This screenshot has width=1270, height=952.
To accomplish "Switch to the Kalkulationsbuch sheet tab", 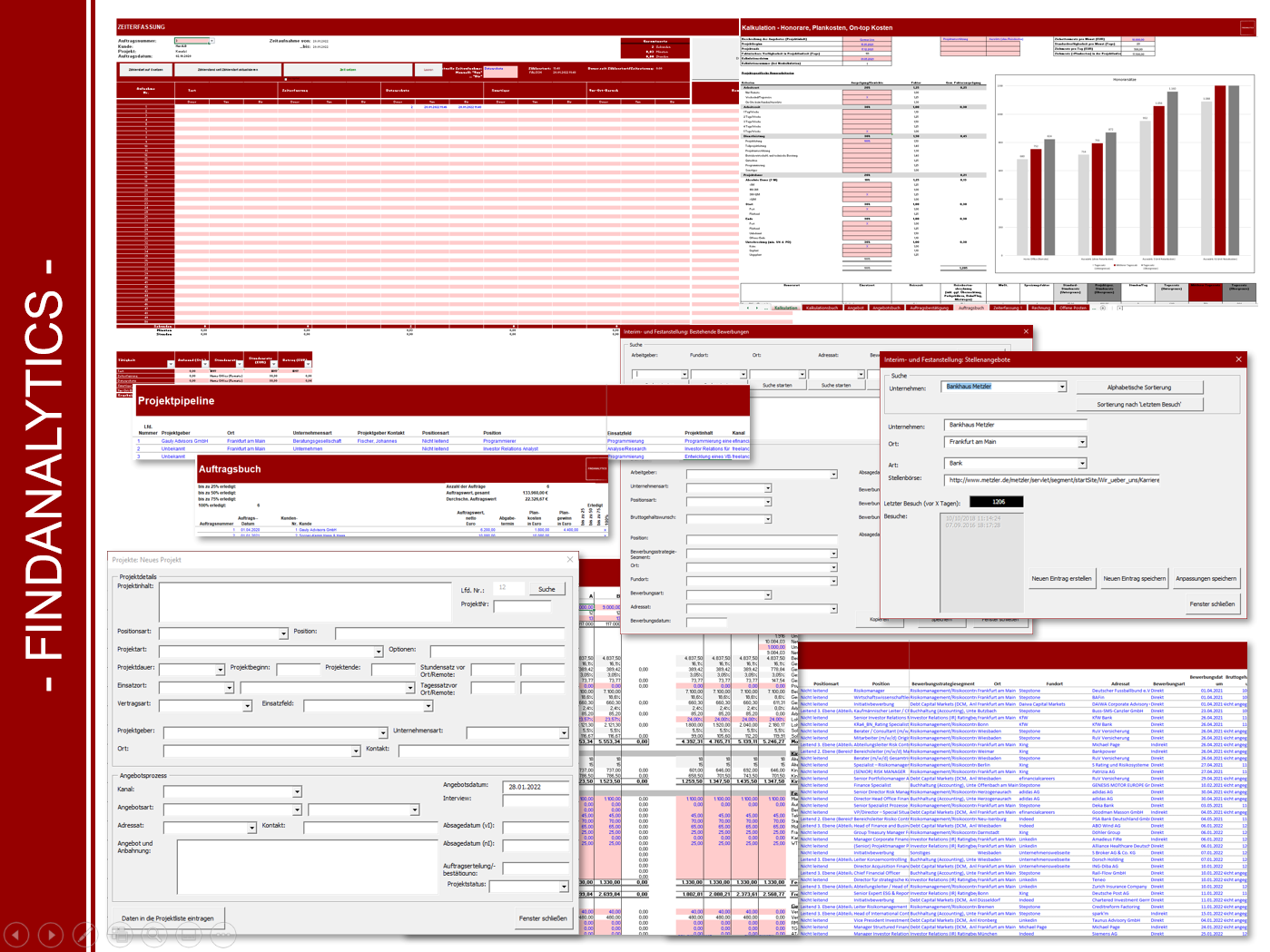I will 822,308.
